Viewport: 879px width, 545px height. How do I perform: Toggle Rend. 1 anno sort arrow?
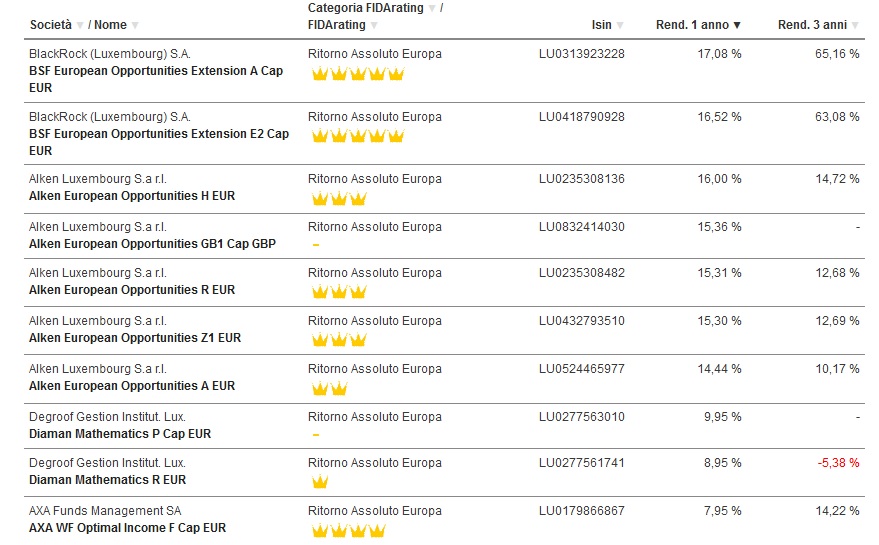coord(737,25)
